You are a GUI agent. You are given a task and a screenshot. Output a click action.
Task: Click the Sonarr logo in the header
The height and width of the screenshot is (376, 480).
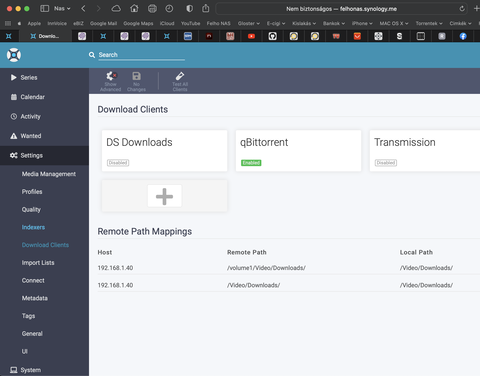[x=14, y=55]
